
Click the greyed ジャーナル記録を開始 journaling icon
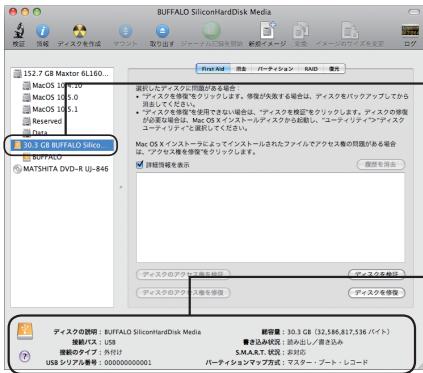(x=211, y=30)
